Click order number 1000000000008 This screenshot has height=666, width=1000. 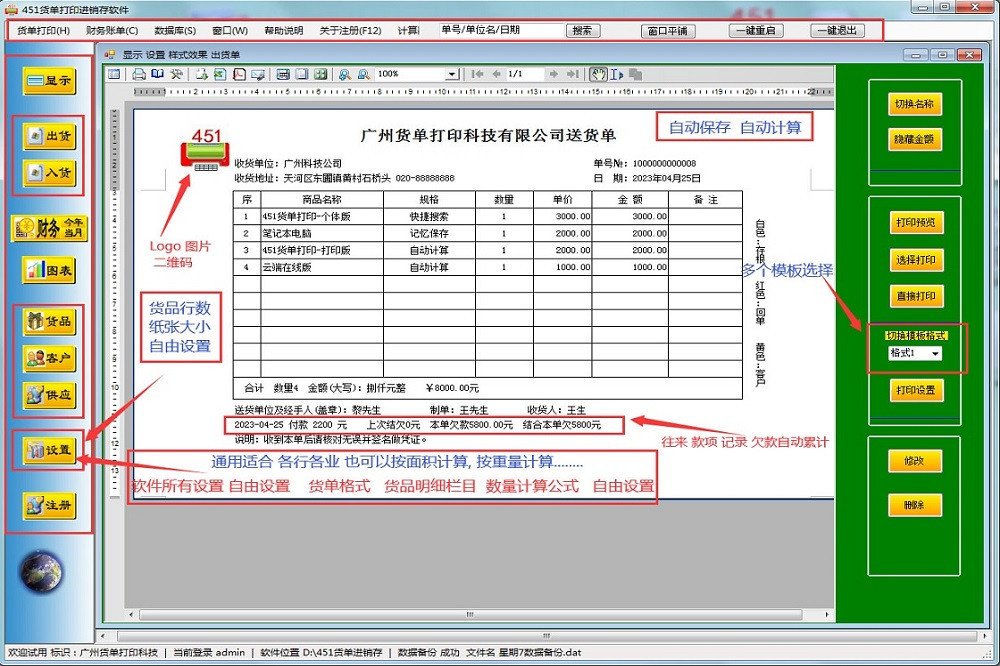point(664,163)
